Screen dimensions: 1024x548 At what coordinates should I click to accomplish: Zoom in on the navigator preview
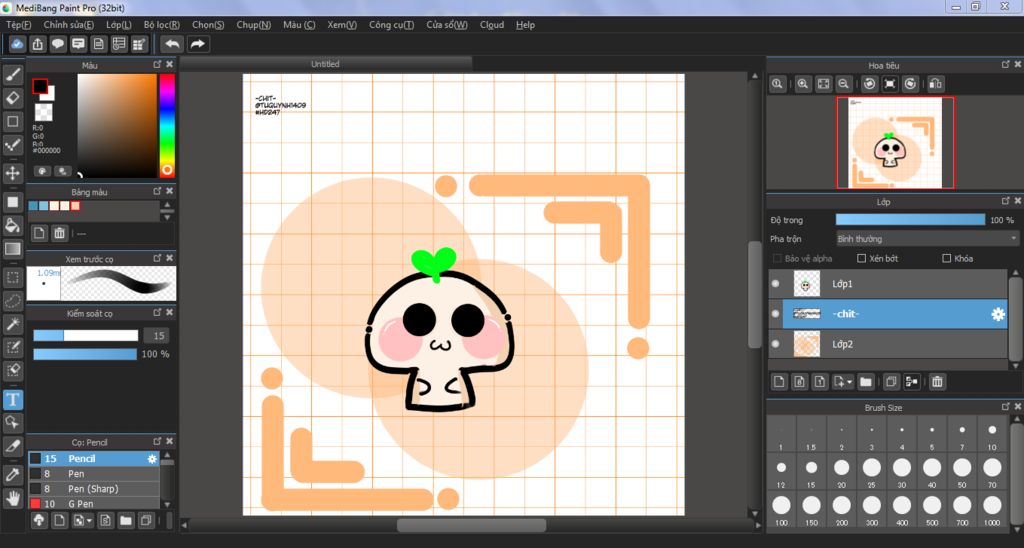[x=803, y=84]
